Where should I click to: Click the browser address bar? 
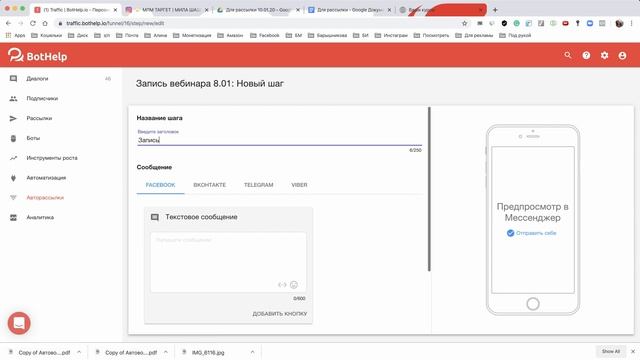[261, 23]
